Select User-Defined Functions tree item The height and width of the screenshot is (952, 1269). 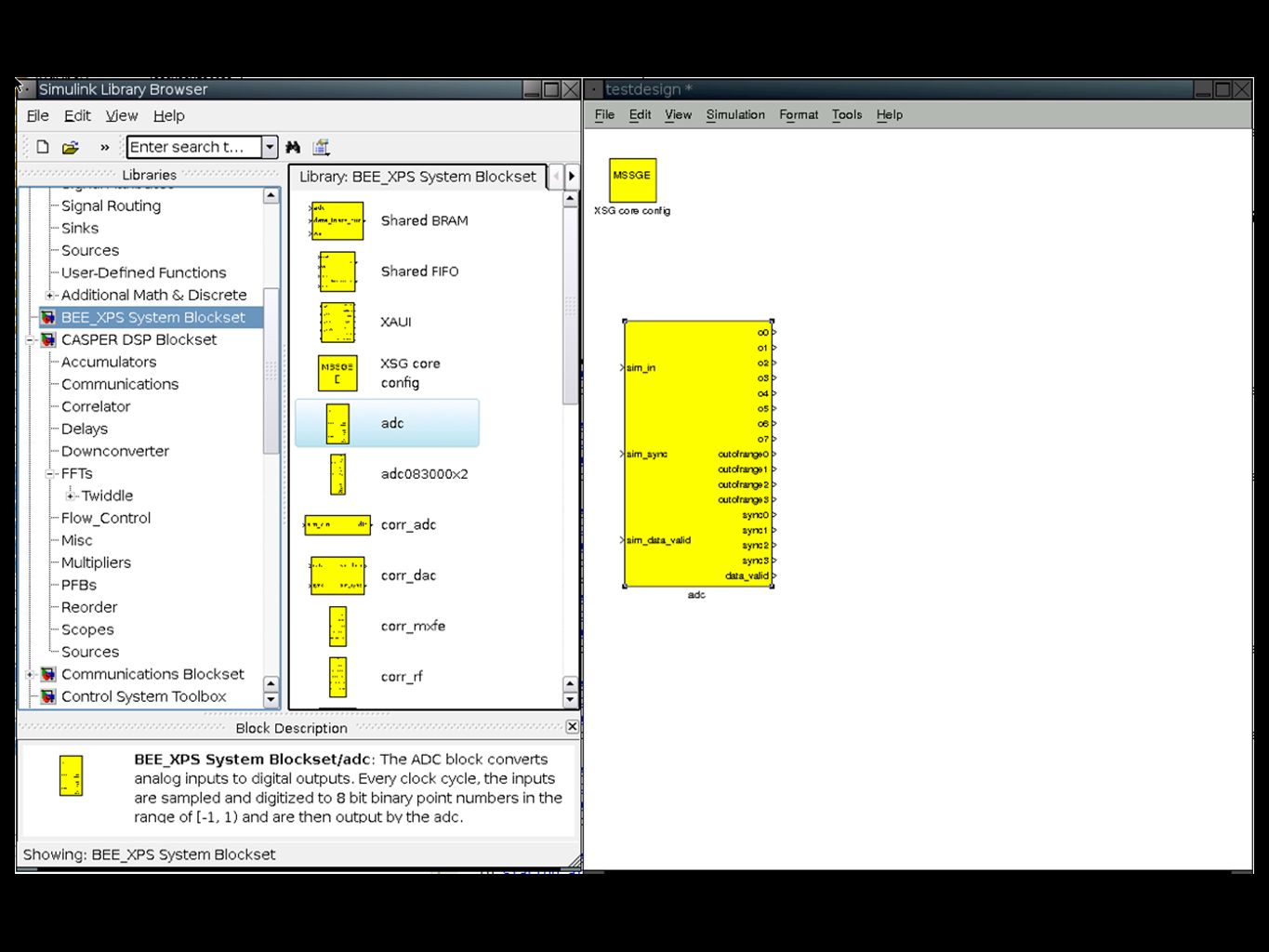click(x=144, y=272)
